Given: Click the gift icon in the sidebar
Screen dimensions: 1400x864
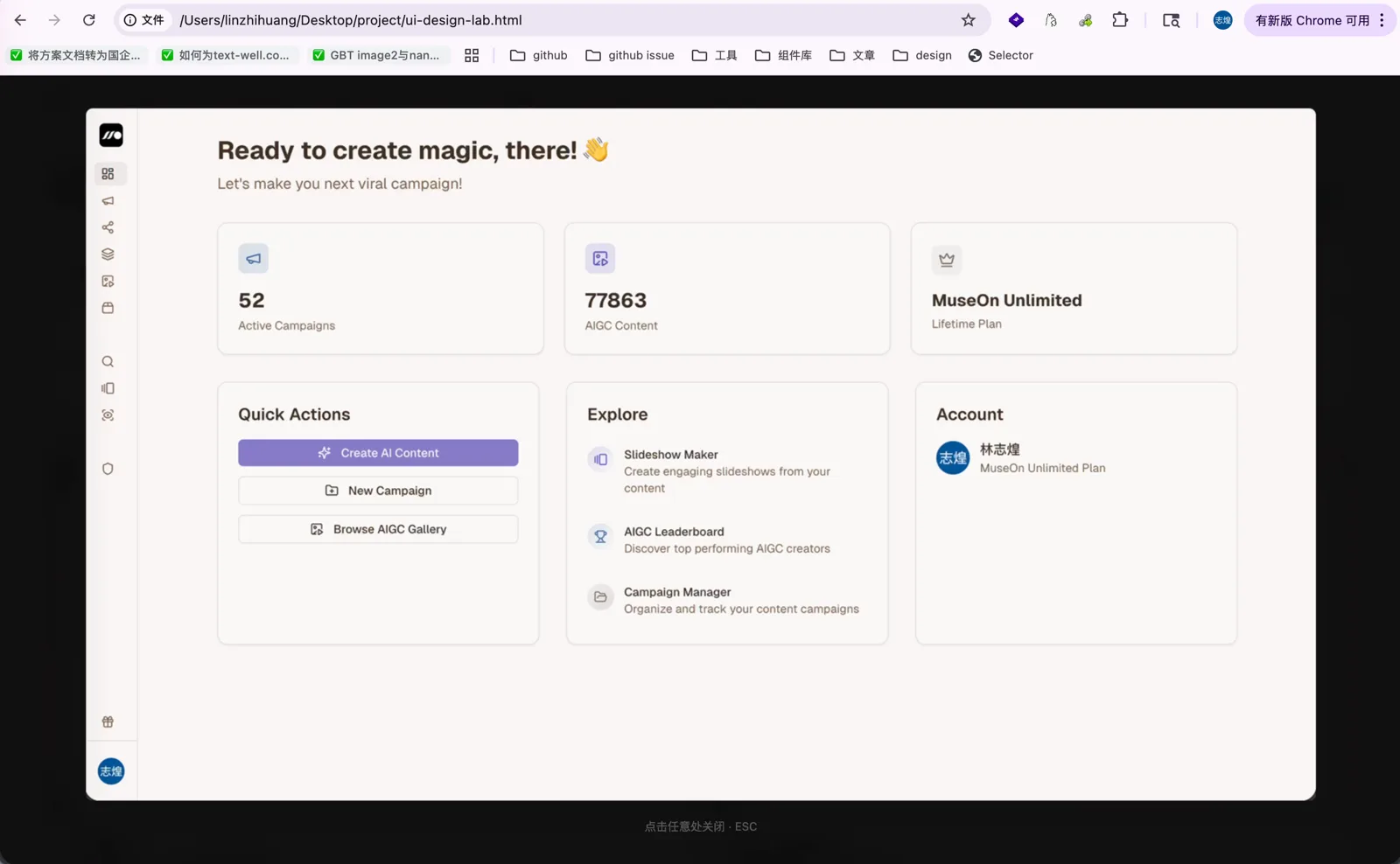Looking at the screenshot, I should tap(108, 722).
